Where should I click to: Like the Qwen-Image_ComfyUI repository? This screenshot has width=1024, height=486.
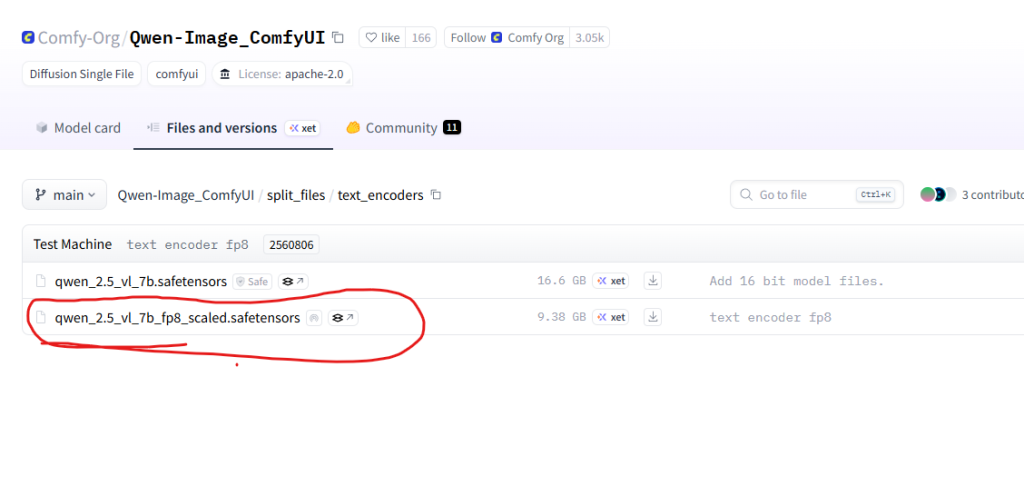(382, 38)
